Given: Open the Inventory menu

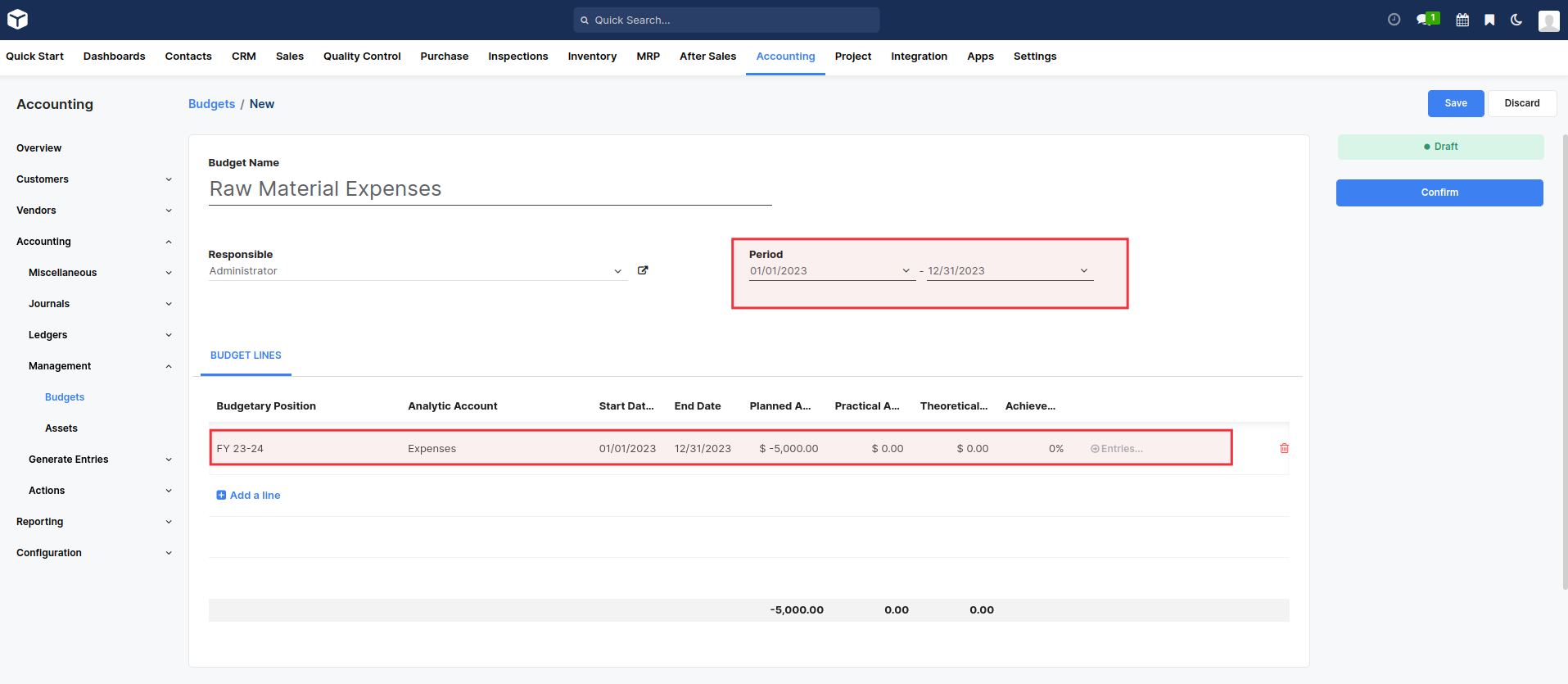Looking at the screenshot, I should (x=592, y=57).
